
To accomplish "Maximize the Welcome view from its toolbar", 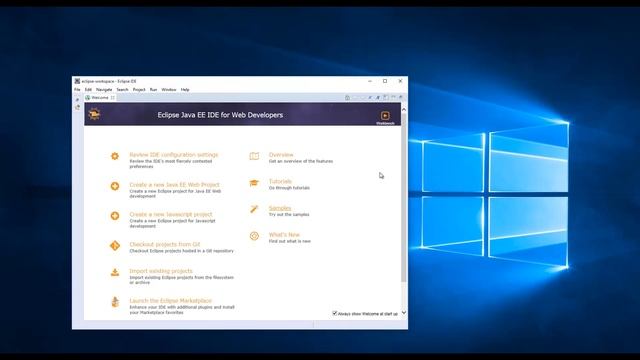I will tap(400, 98).
